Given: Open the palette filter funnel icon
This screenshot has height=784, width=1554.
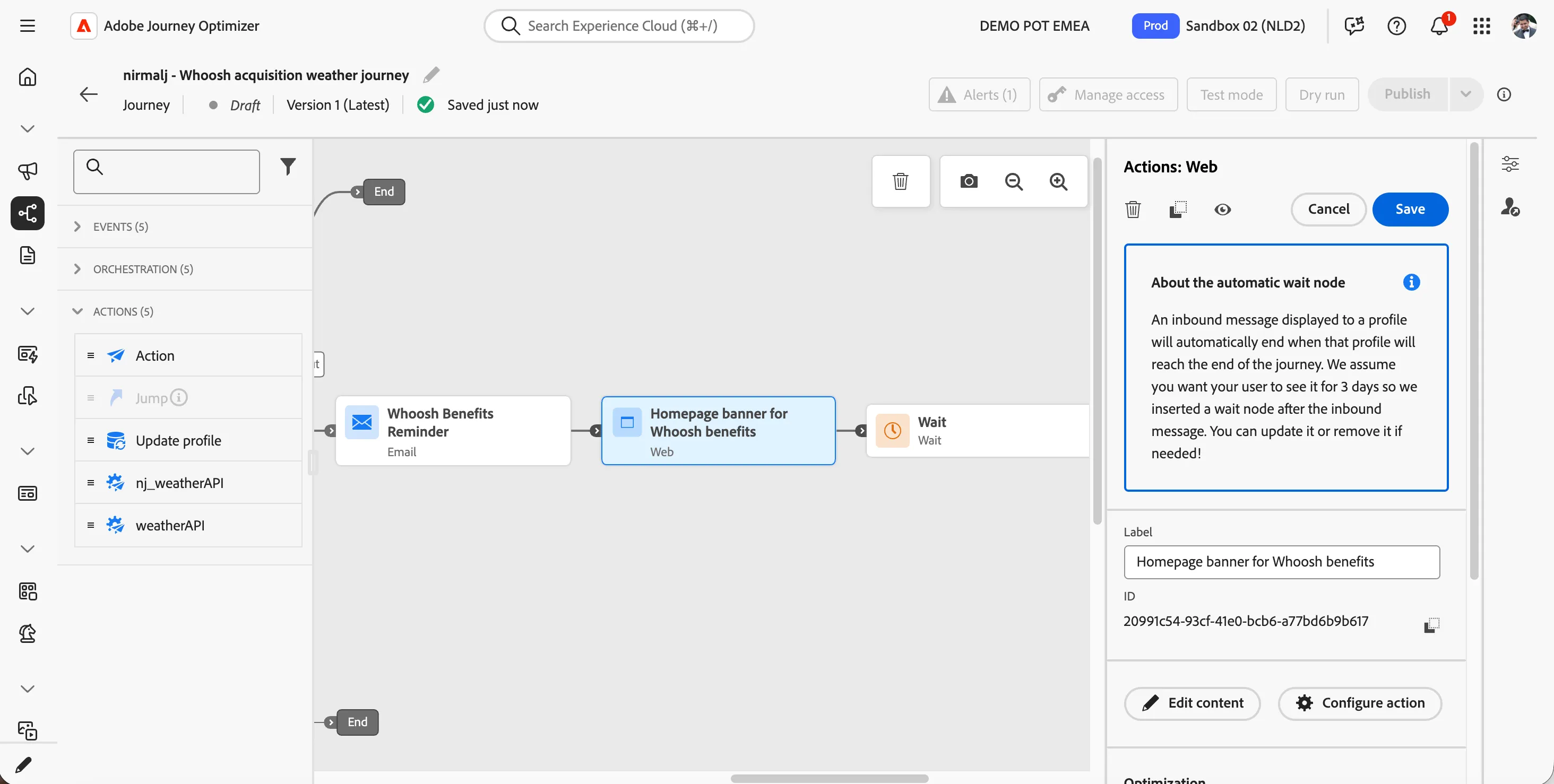Looking at the screenshot, I should pyautogui.click(x=288, y=167).
